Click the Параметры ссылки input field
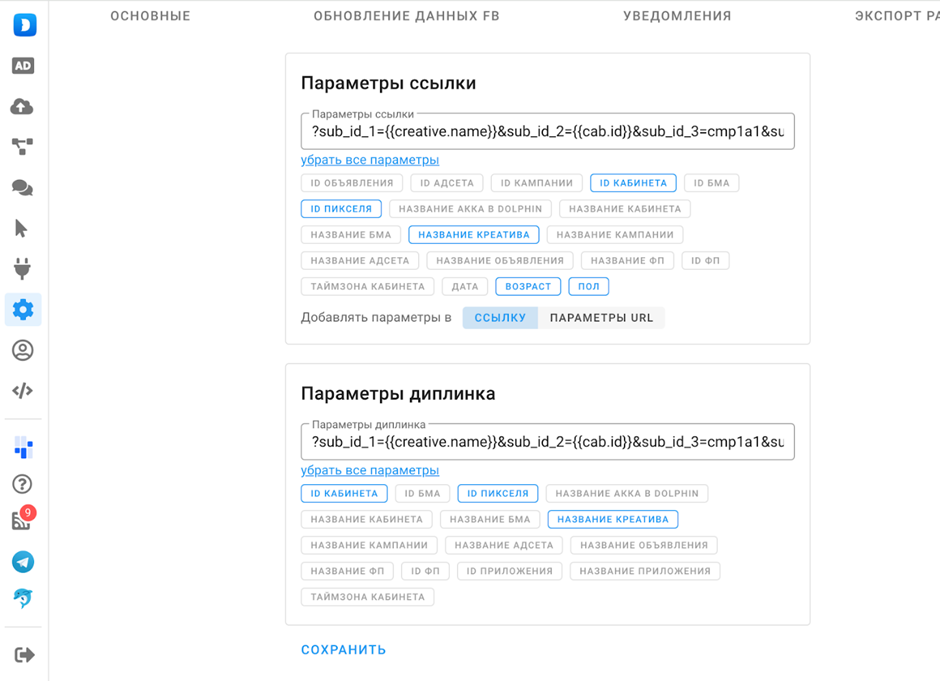 point(548,131)
